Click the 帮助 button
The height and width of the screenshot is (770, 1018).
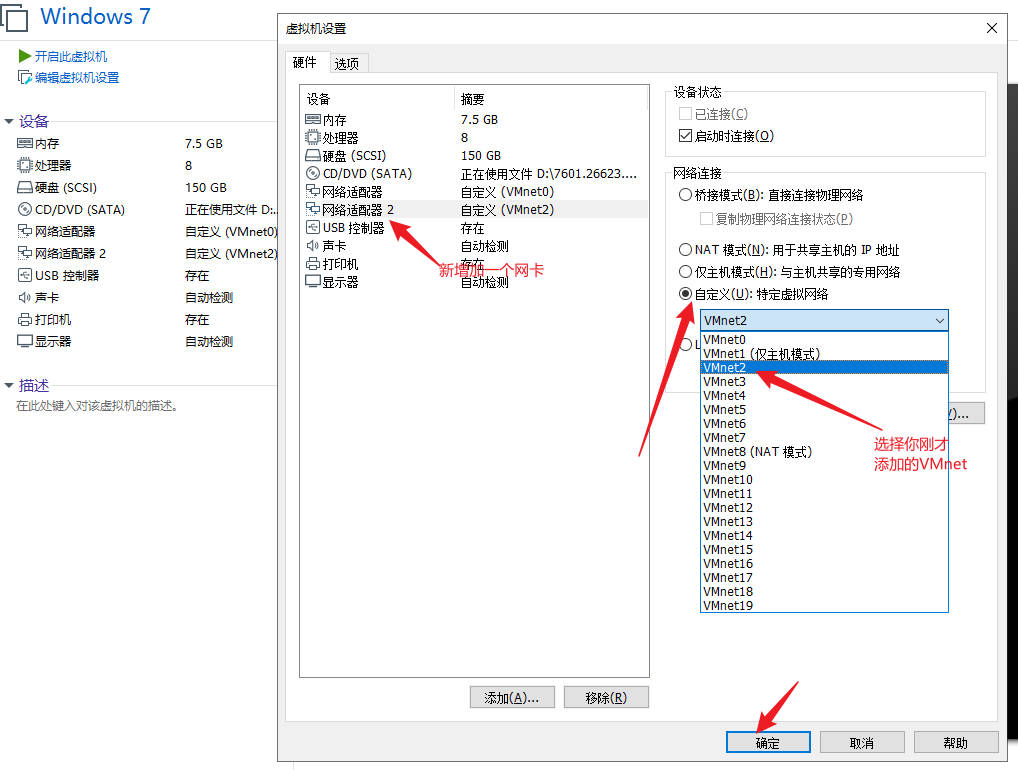coord(956,743)
